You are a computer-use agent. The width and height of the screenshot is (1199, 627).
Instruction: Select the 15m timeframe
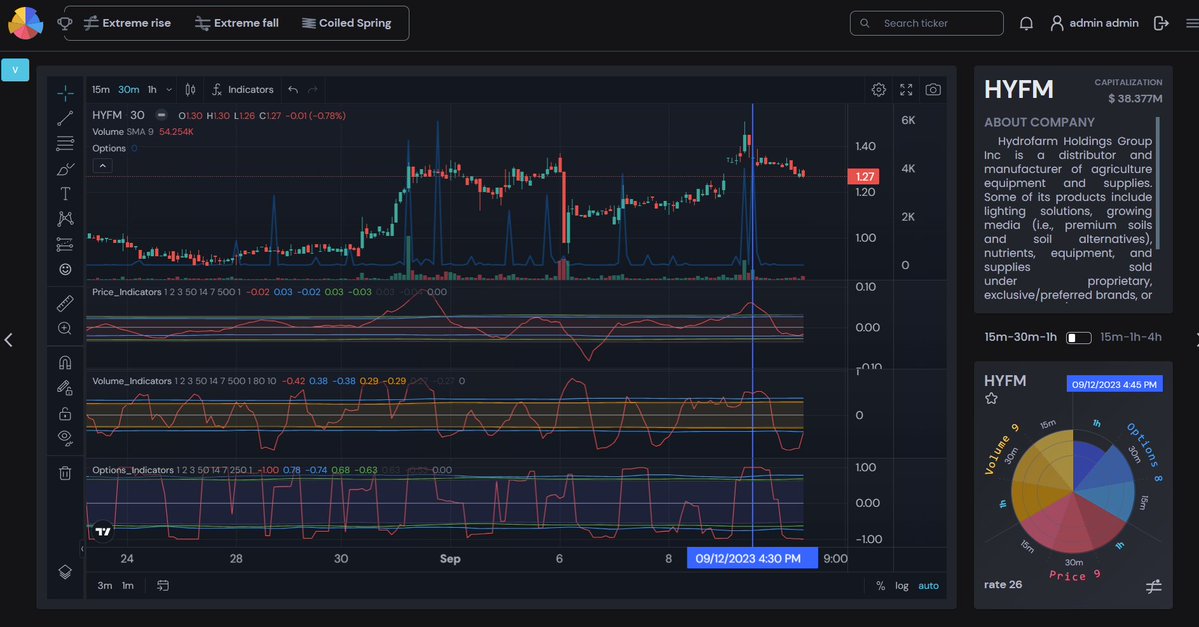click(101, 89)
